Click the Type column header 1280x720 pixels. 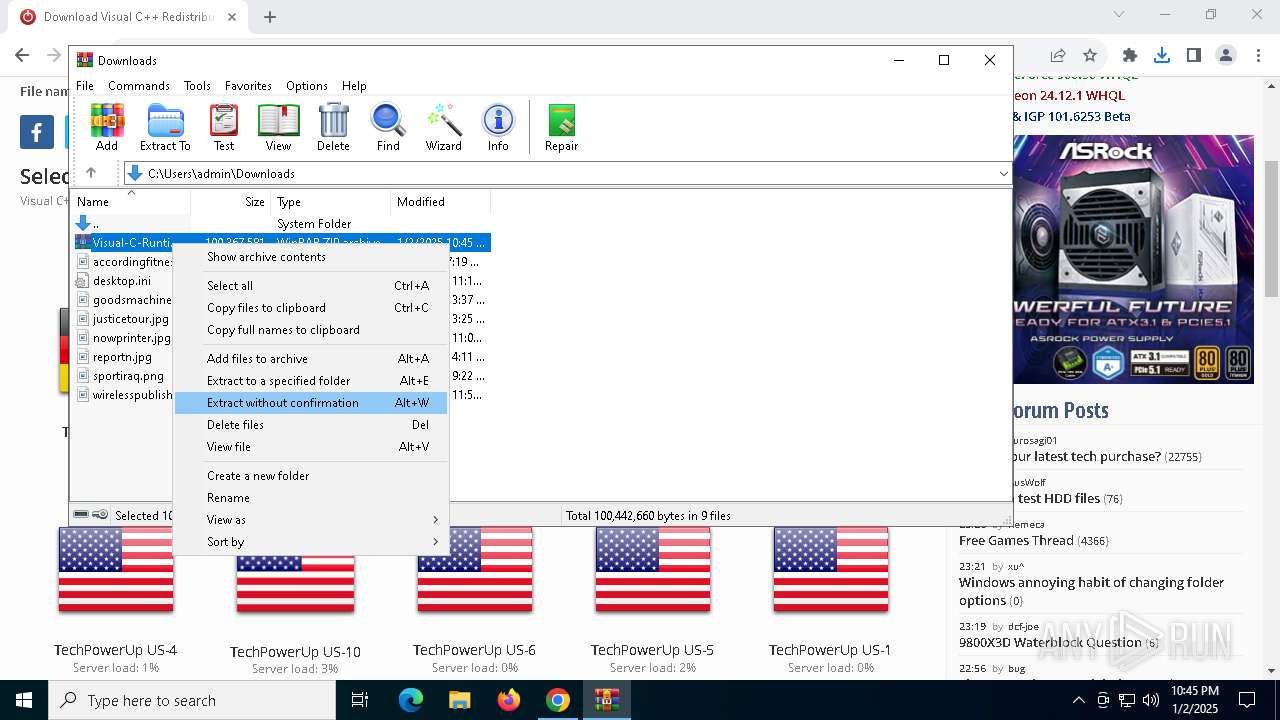(x=330, y=201)
